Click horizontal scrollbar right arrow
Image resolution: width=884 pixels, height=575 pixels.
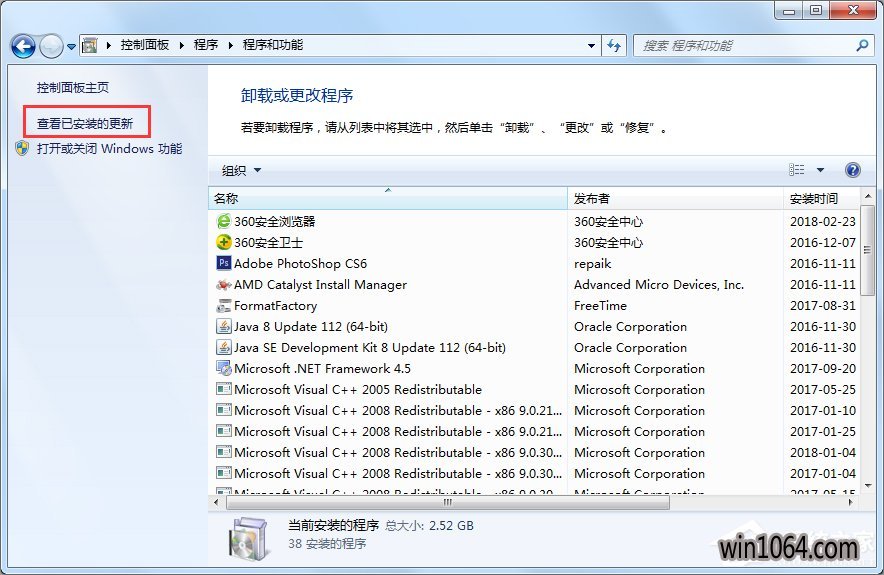click(851, 502)
